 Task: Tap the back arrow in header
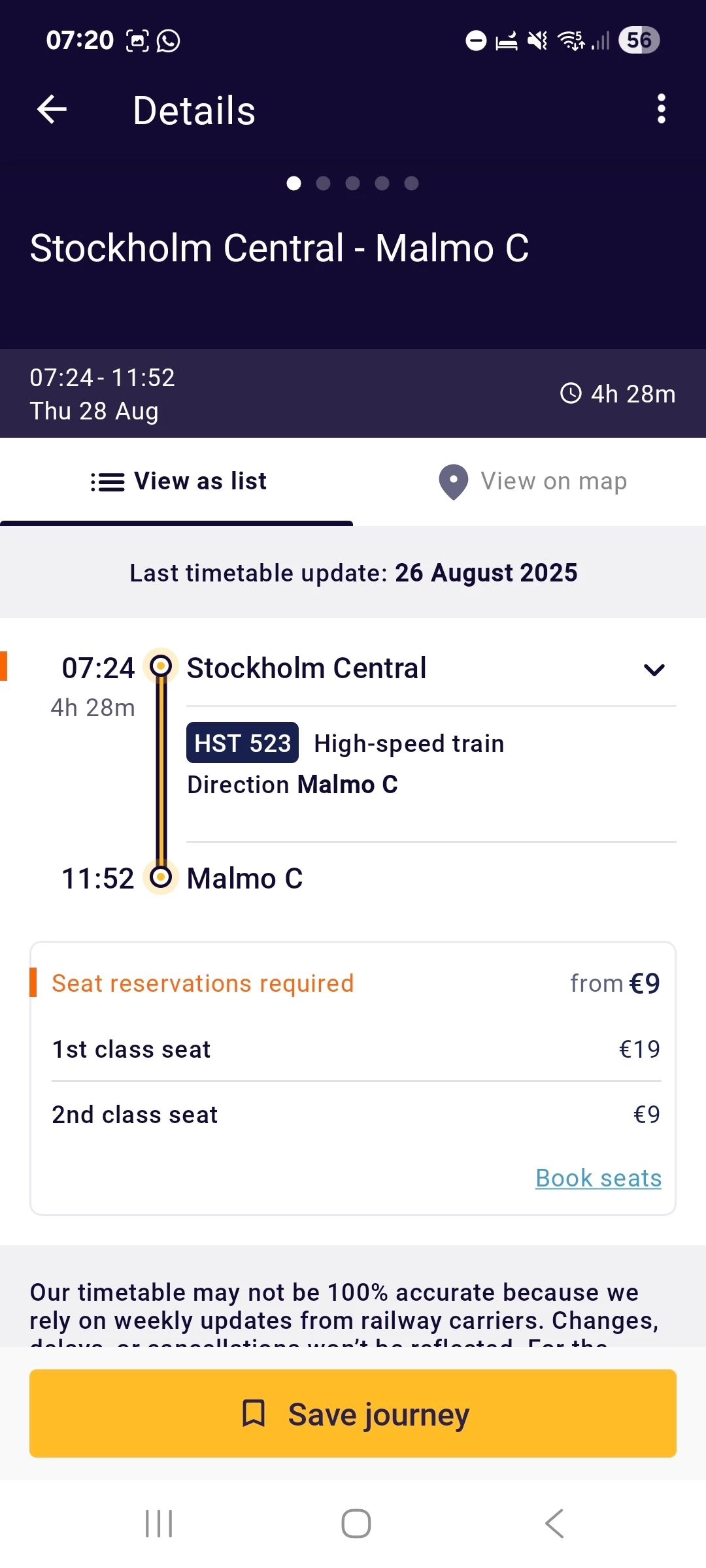[52, 109]
